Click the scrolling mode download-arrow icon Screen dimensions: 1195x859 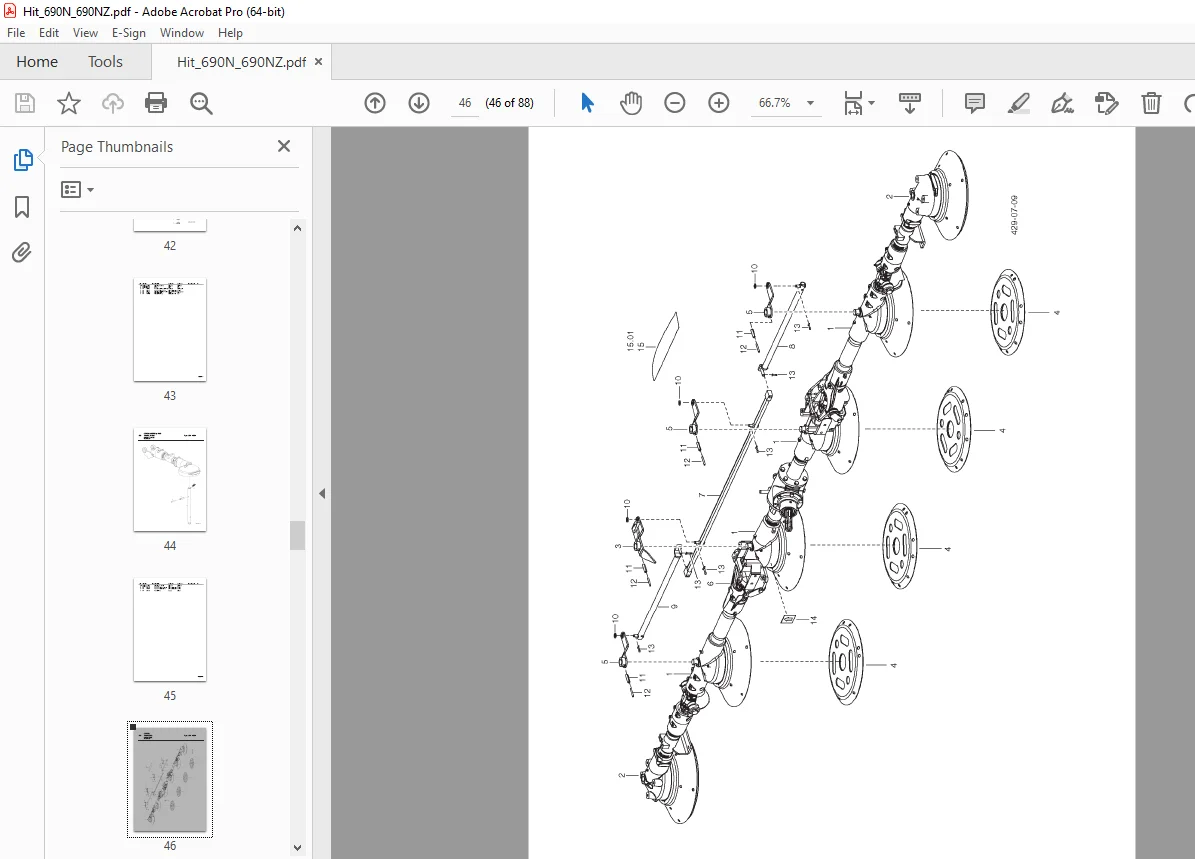[x=910, y=103]
